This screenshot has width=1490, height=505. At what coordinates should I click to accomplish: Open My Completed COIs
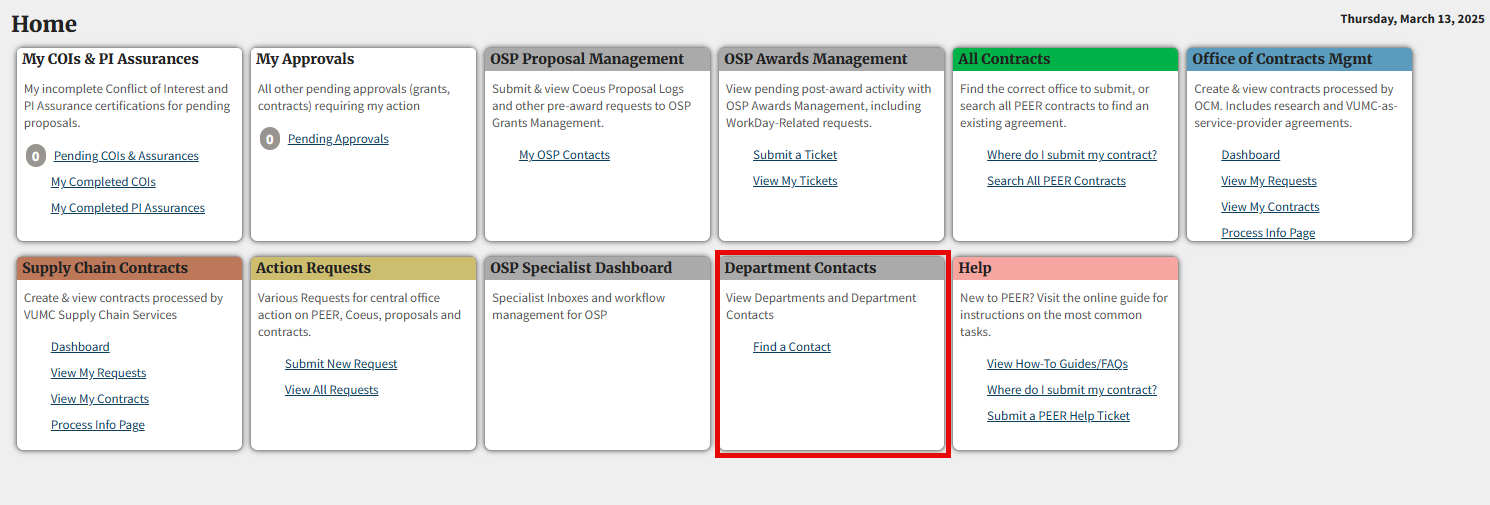(103, 182)
